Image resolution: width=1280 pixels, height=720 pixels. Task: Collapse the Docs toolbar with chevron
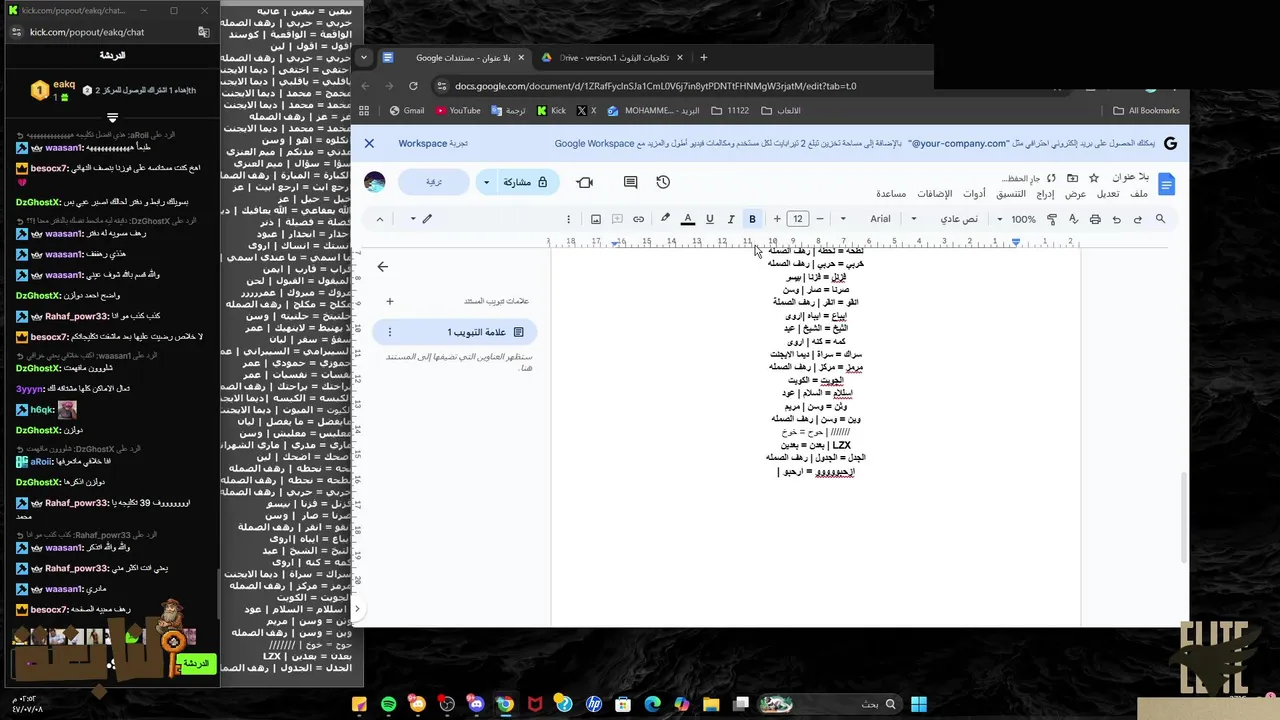click(x=380, y=219)
